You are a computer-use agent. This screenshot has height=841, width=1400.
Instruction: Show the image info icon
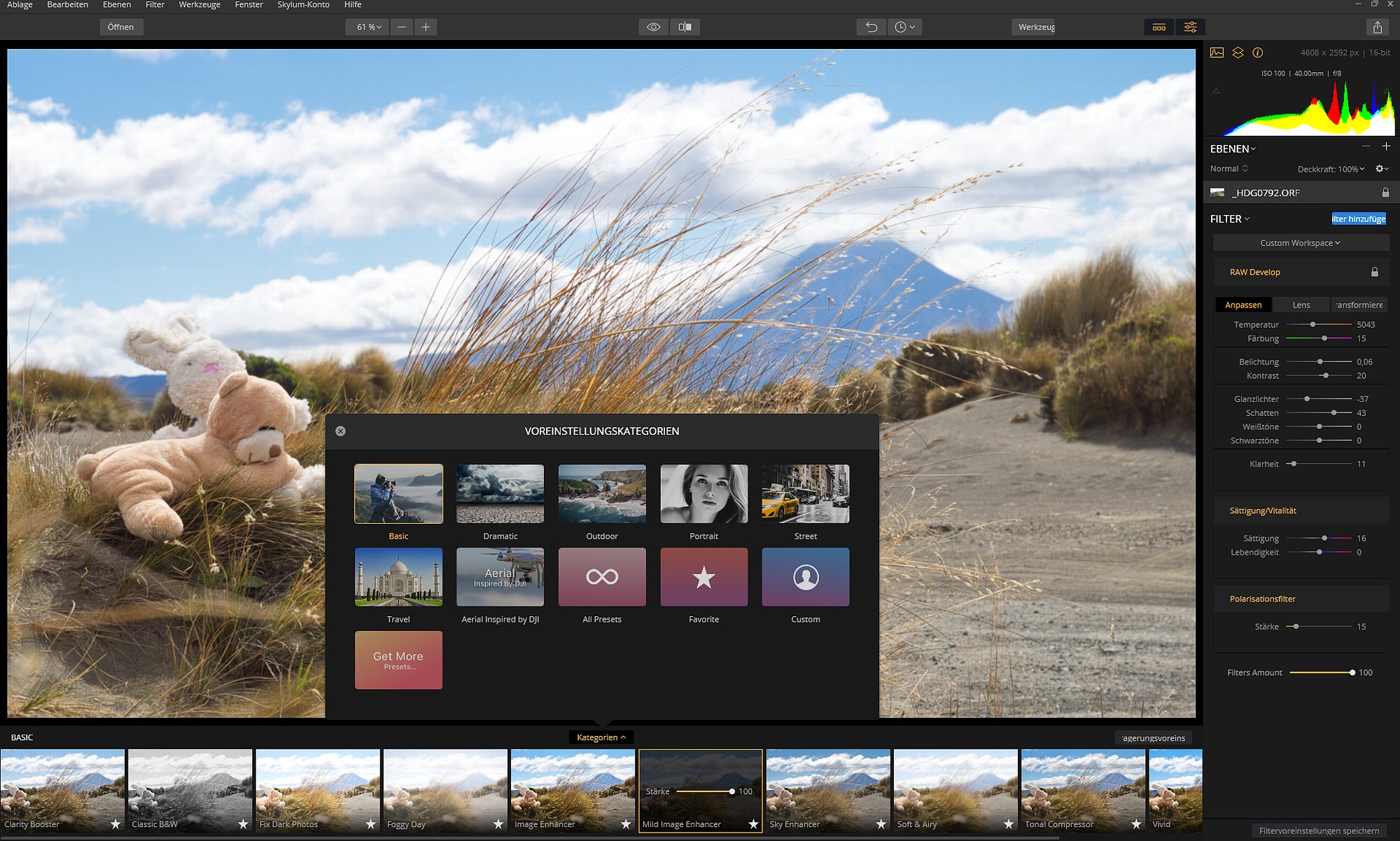pos(1257,53)
